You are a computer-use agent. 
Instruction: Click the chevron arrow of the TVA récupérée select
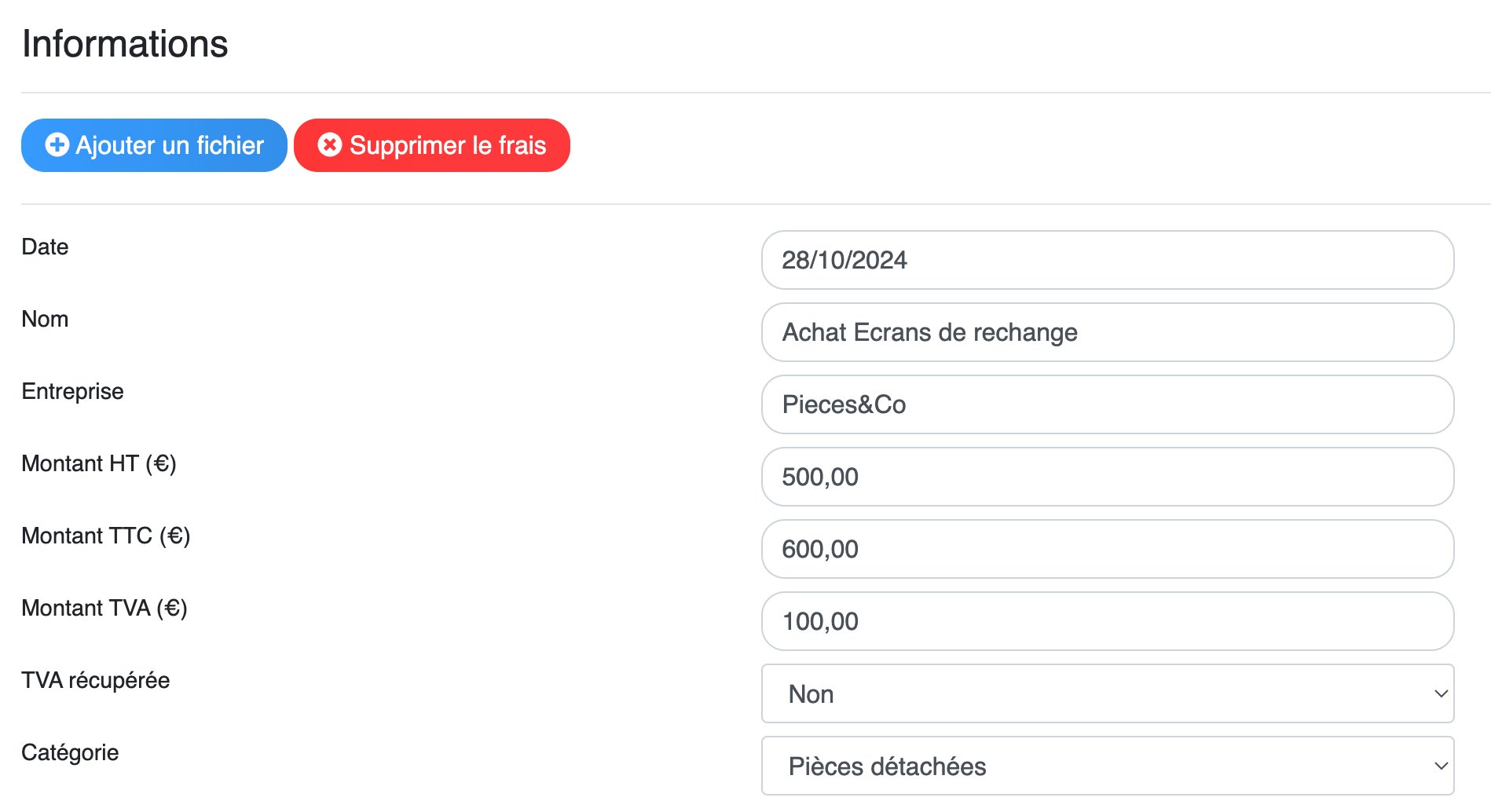pos(1441,693)
